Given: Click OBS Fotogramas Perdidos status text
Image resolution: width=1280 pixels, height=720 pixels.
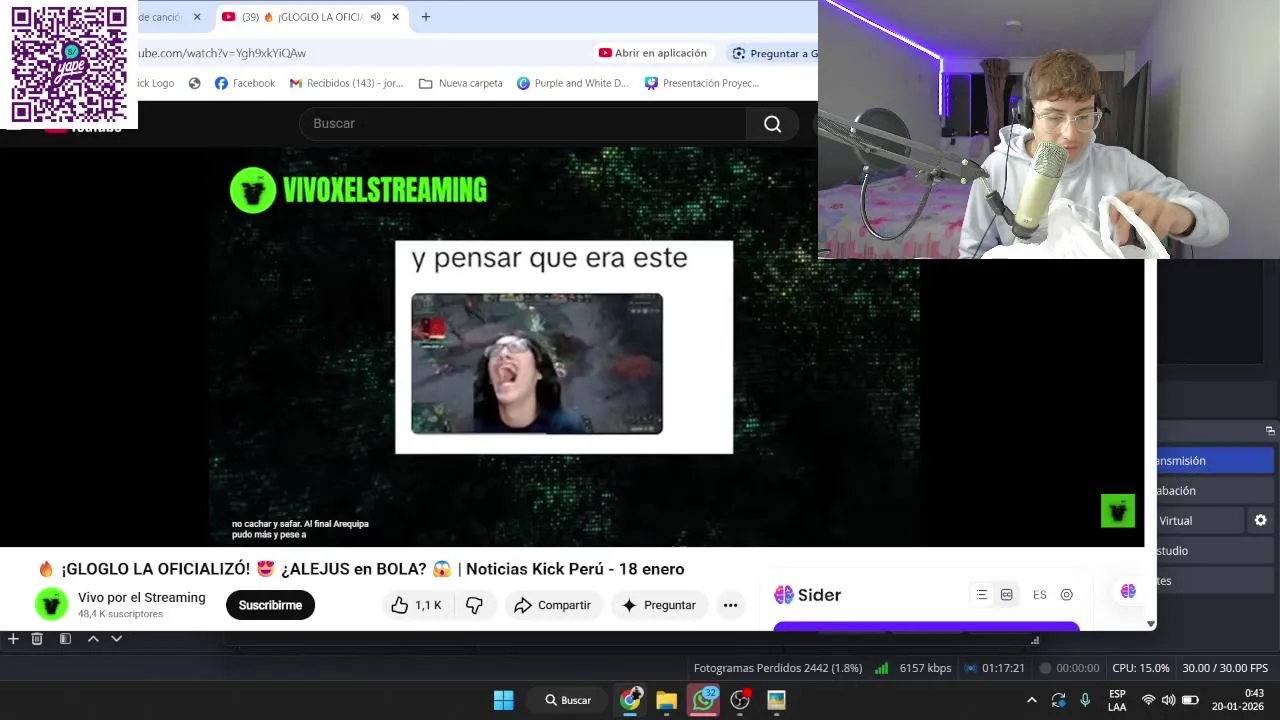Looking at the screenshot, I should [x=778, y=668].
